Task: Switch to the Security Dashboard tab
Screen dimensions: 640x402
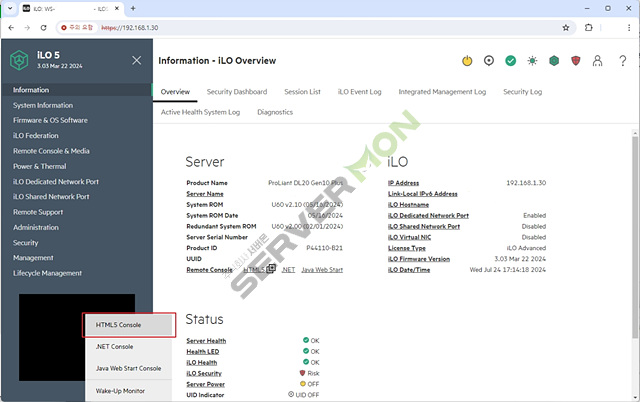Action: point(237,92)
